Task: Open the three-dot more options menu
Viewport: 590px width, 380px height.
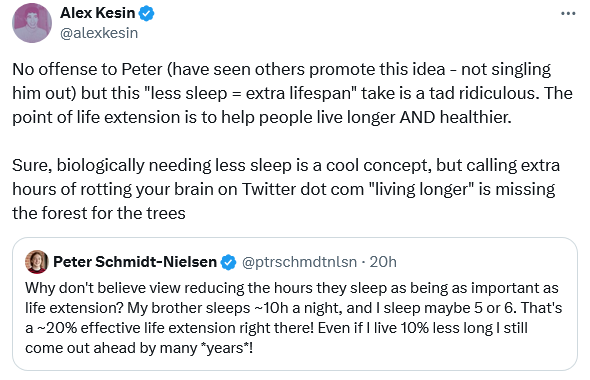Action: tap(568, 14)
